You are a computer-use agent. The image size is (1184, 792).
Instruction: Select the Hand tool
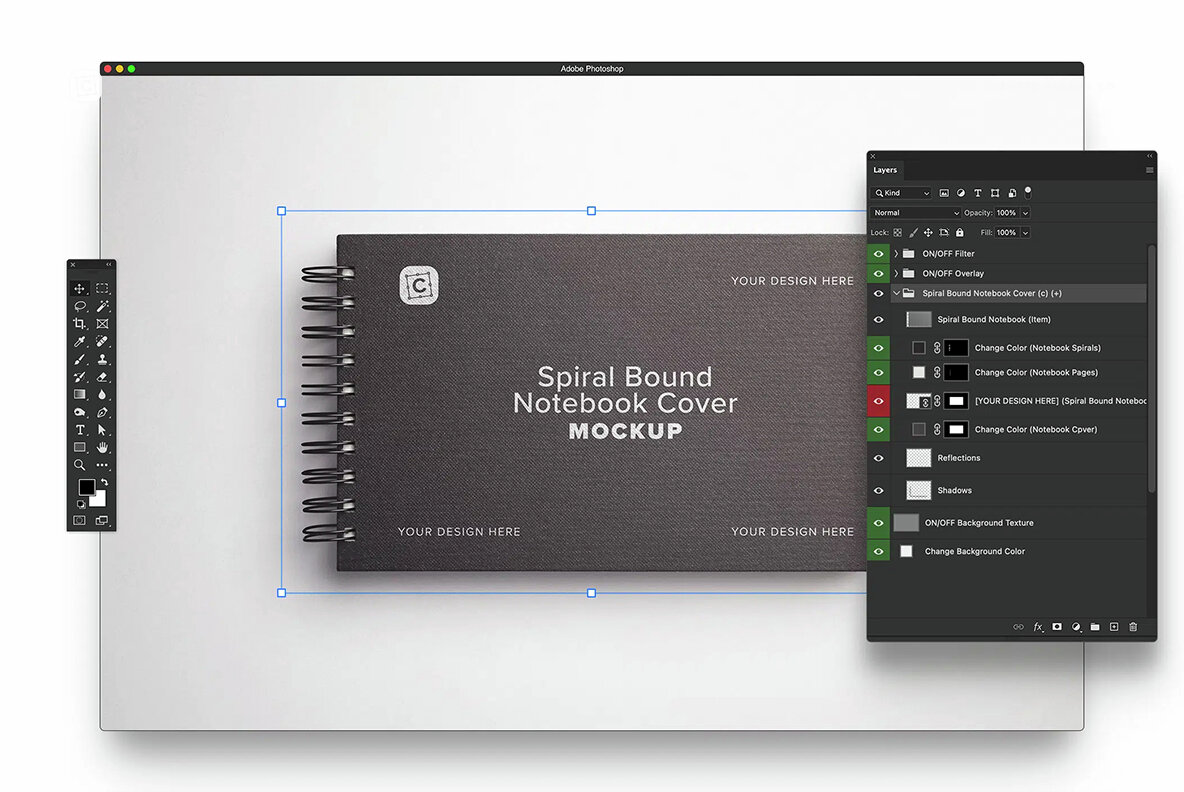point(102,447)
